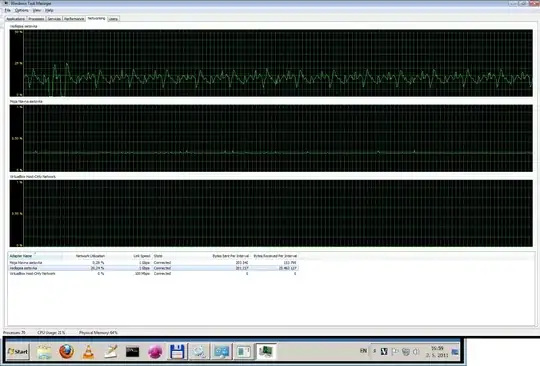Click the CPU Usage status bar entry

pos(51,333)
